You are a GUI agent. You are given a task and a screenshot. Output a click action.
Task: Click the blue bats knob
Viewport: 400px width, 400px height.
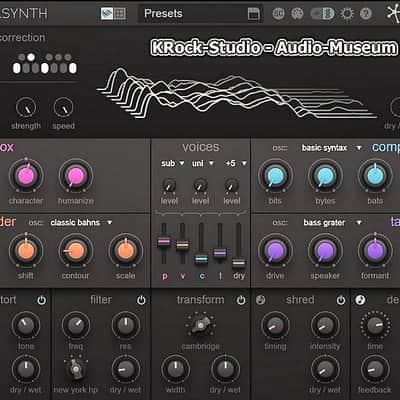[x=375, y=176]
